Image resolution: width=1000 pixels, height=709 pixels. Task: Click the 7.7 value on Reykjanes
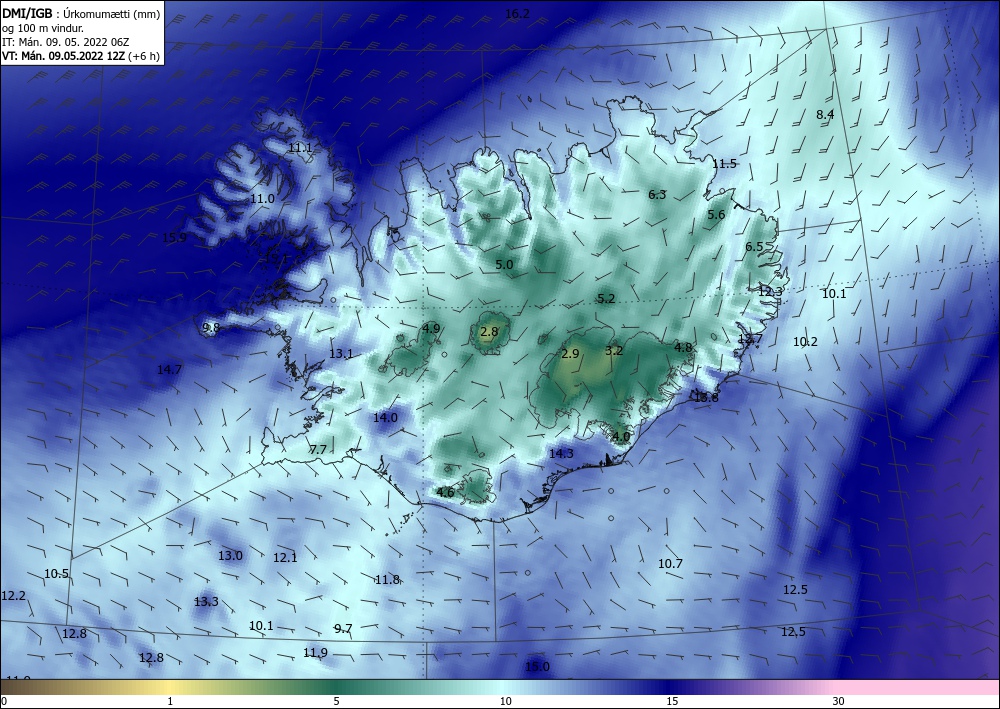click(x=318, y=450)
